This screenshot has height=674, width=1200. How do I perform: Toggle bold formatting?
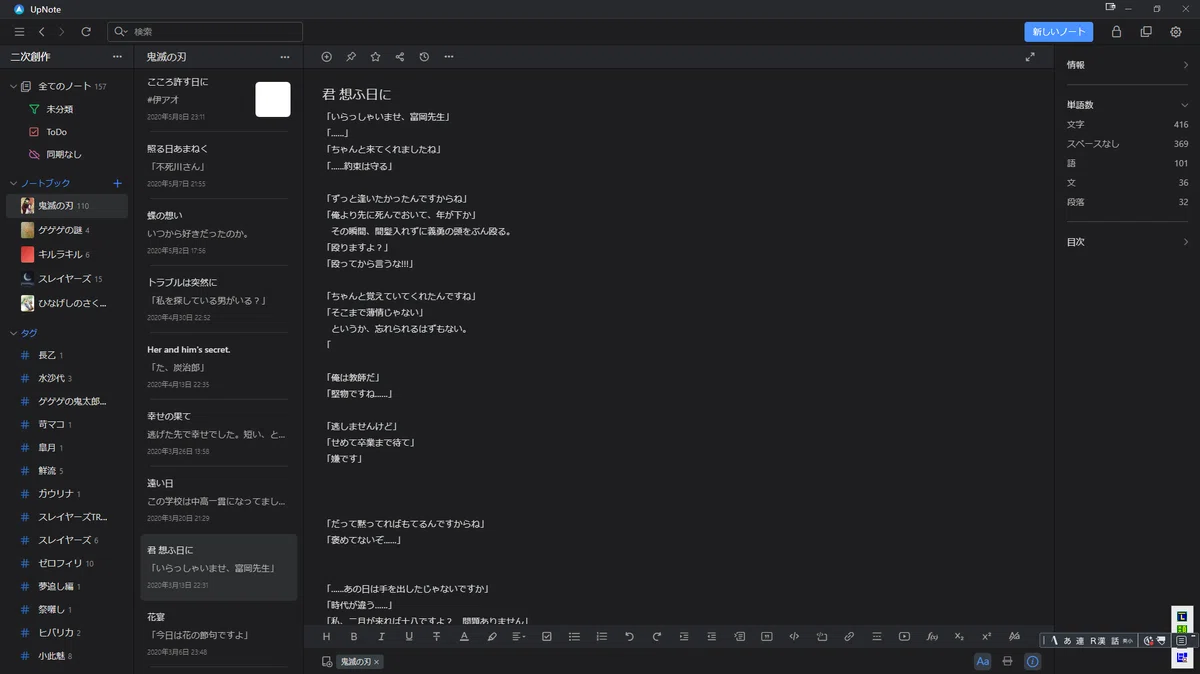(354, 636)
